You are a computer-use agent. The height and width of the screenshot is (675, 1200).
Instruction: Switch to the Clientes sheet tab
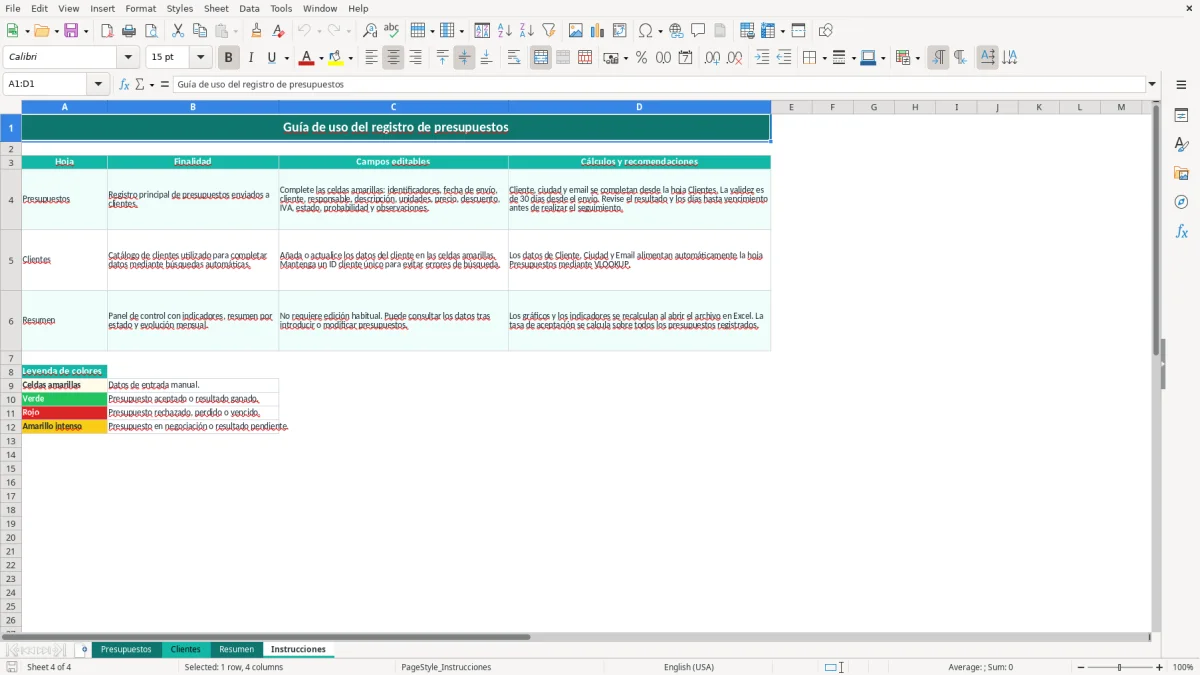click(185, 649)
